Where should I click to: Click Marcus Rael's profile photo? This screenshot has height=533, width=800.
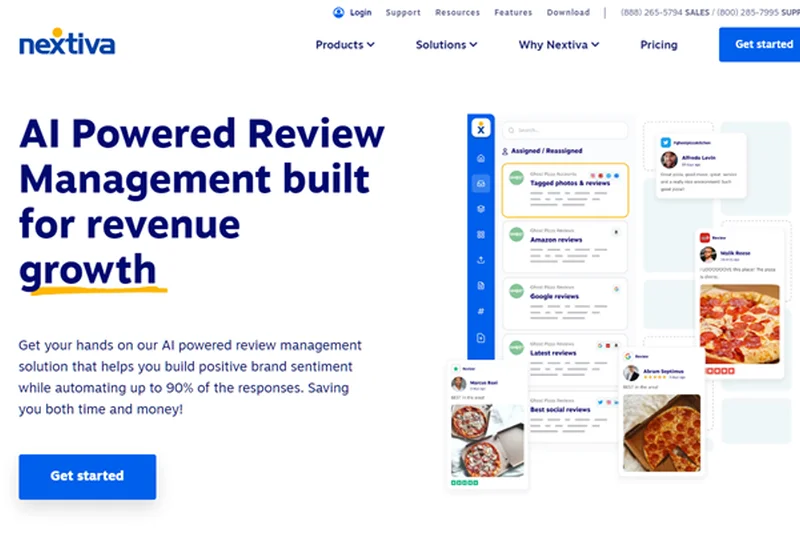[x=459, y=384]
